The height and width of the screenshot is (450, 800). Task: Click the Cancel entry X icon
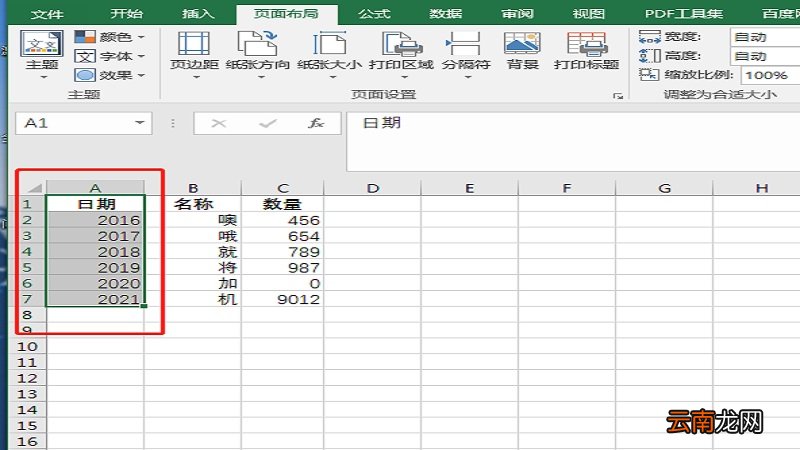click(218, 123)
